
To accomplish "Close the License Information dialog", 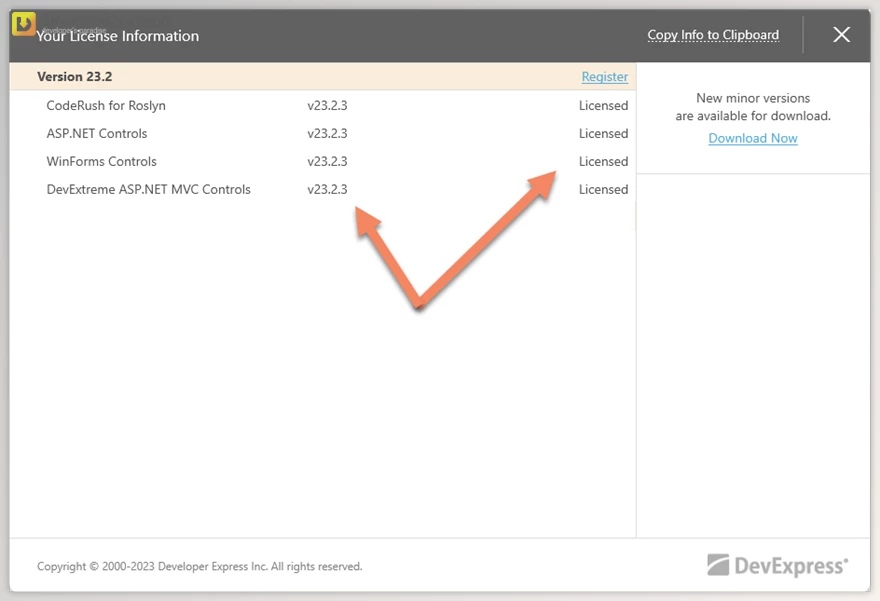I will coord(841,35).
